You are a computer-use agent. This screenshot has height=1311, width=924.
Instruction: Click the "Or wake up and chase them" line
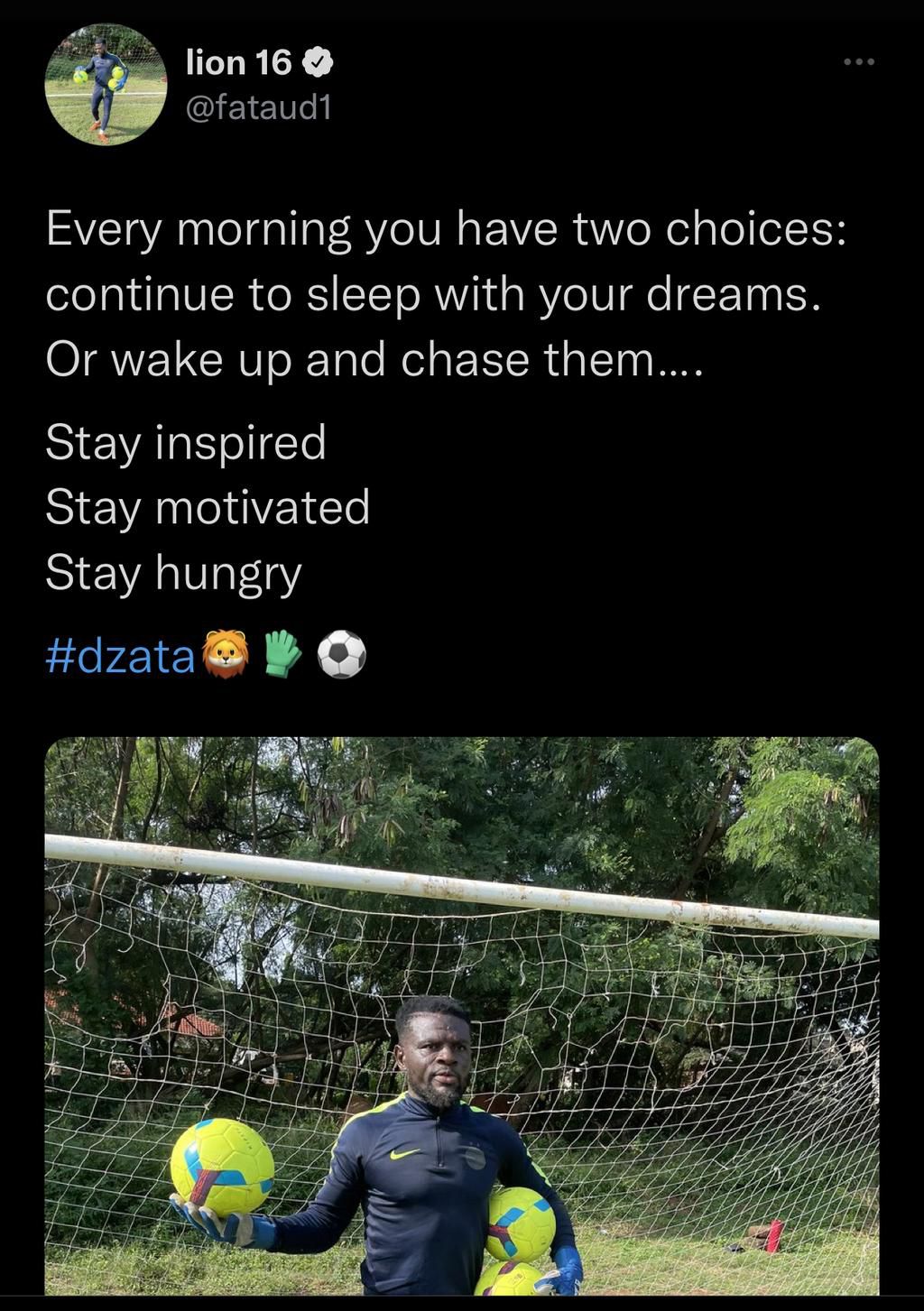tap(373, 360)
